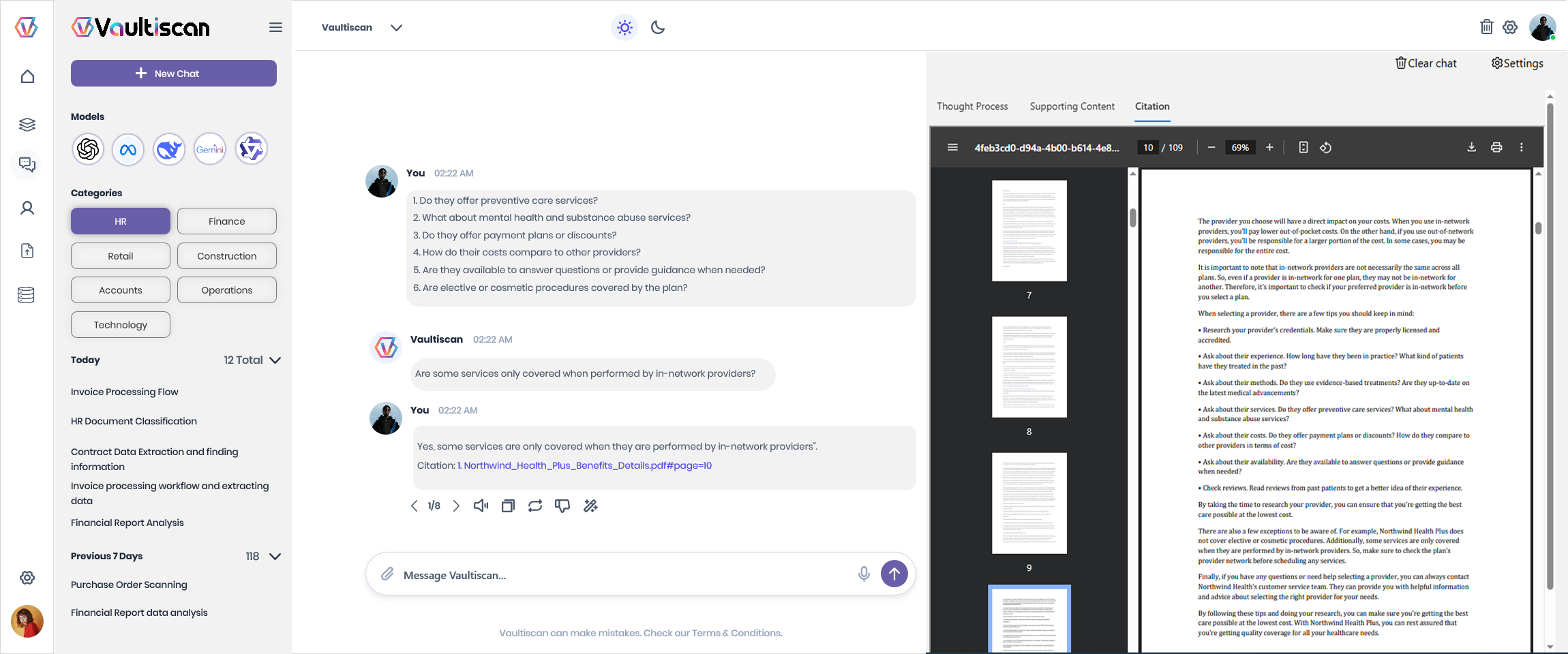Open the Vaultiscan dropdown in header

click(396, 27)
